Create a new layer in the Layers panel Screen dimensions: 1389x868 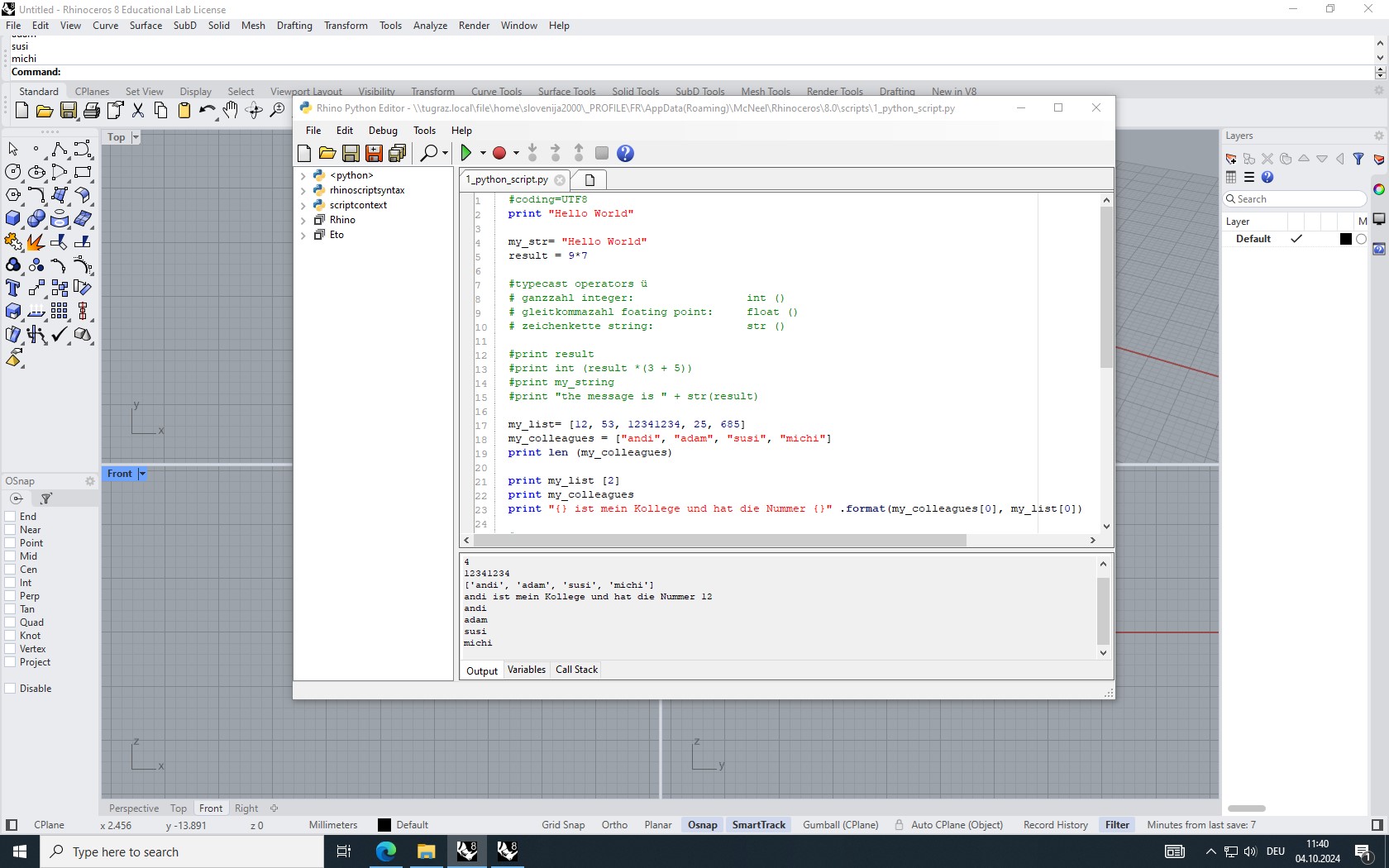[x=1231, y=159]
